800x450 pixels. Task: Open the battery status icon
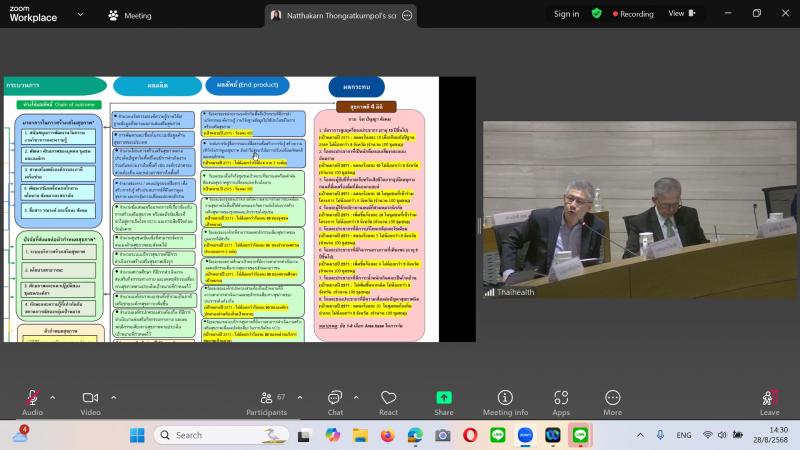click(x=738, y=435)
